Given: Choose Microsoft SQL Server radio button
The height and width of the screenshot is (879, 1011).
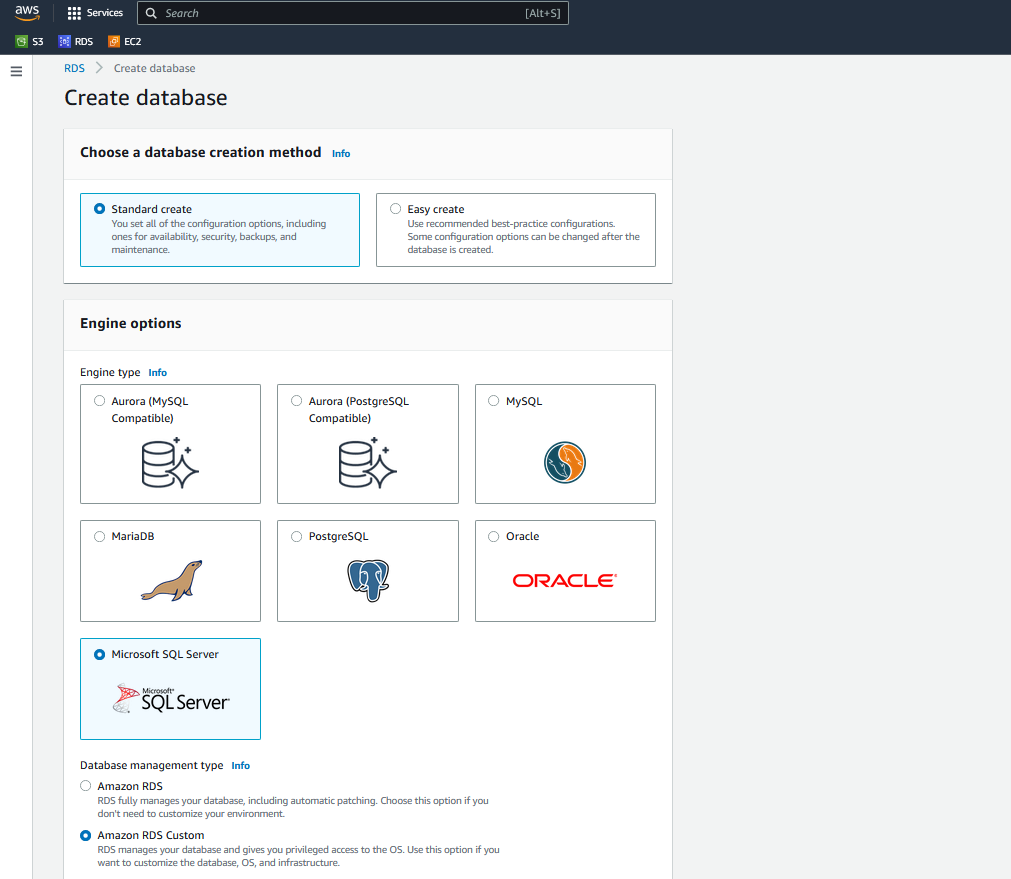Looking at the screenshot, I should [x=99, y=654].
